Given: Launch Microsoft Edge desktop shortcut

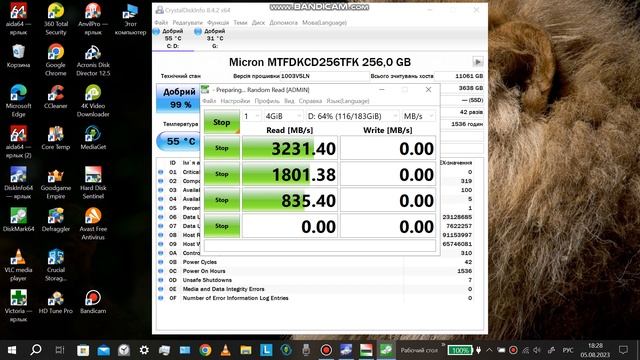Looking at the screenshot, I should coord(18,101).
